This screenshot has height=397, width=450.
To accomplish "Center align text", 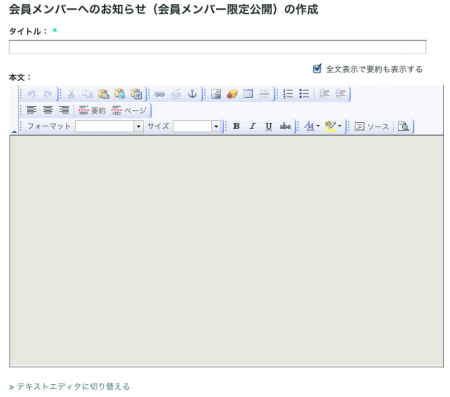I will point(48,110).
